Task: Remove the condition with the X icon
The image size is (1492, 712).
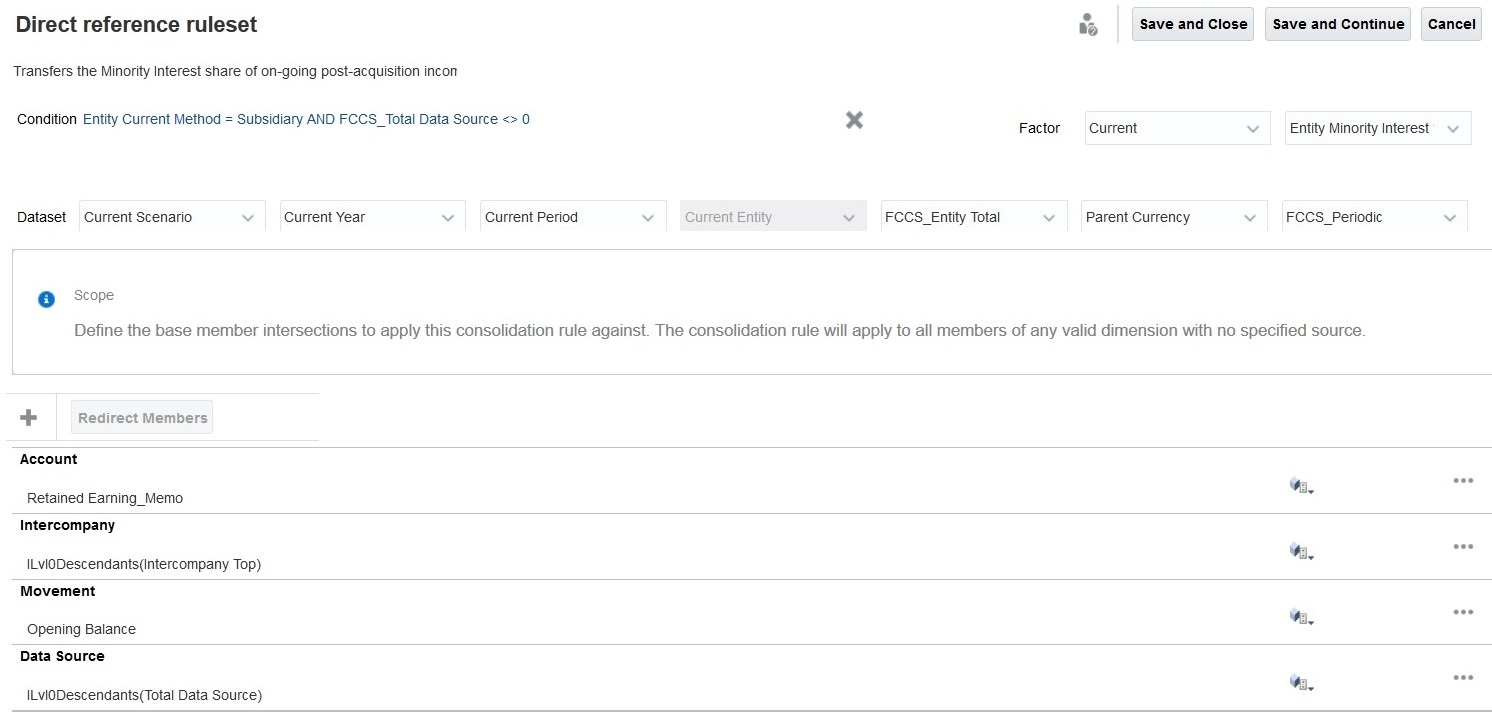Action: [x=854, y=120]
